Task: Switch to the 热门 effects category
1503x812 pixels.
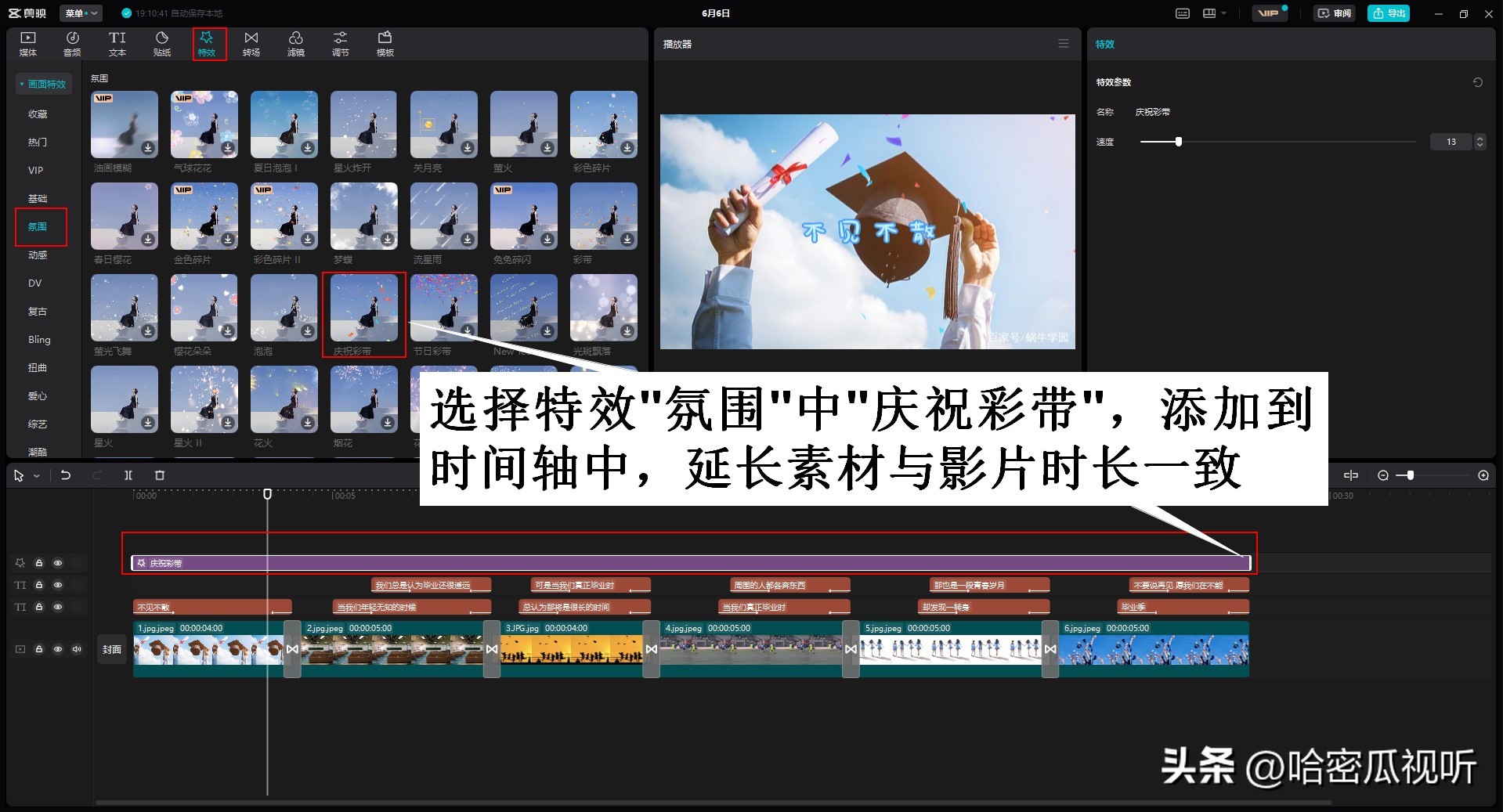Action: click(x=39, y=142)
